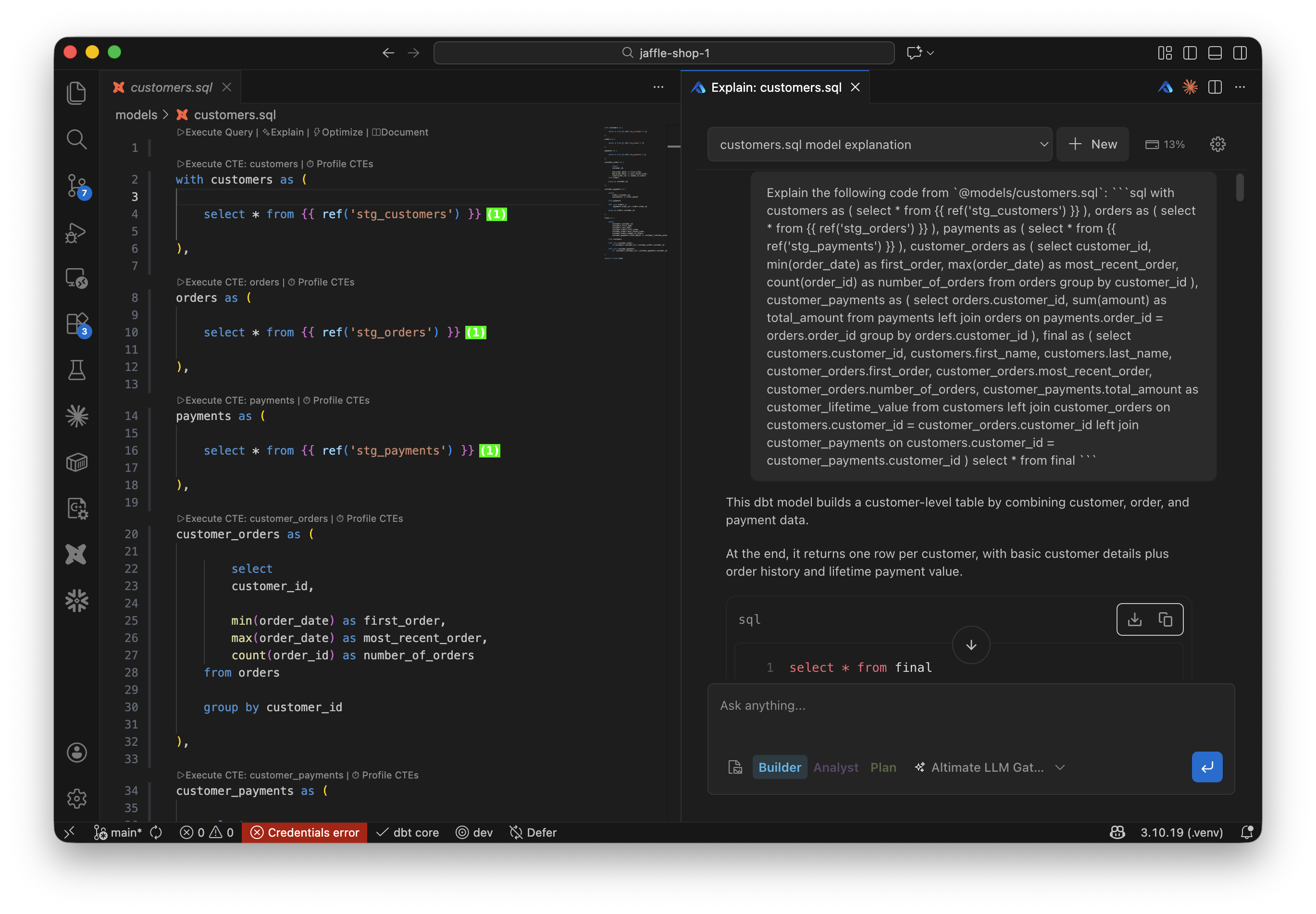This screenshot has height=914, width=1316.
Task: Choose Python interpreter 3.10.19 (.venv)
Action: point(1181,832)
